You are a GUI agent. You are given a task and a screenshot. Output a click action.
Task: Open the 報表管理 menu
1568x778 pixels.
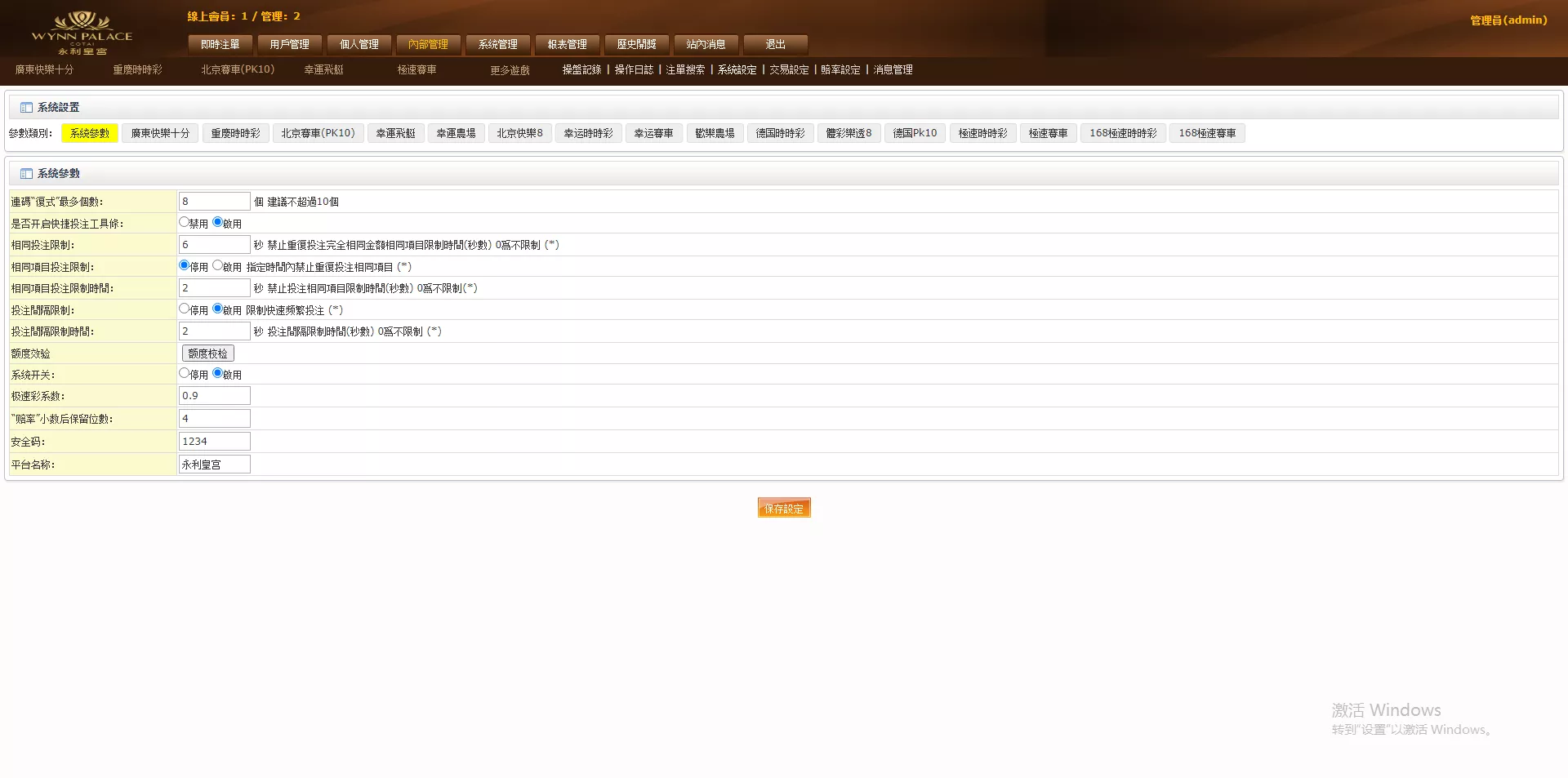[x=566, y=45]
